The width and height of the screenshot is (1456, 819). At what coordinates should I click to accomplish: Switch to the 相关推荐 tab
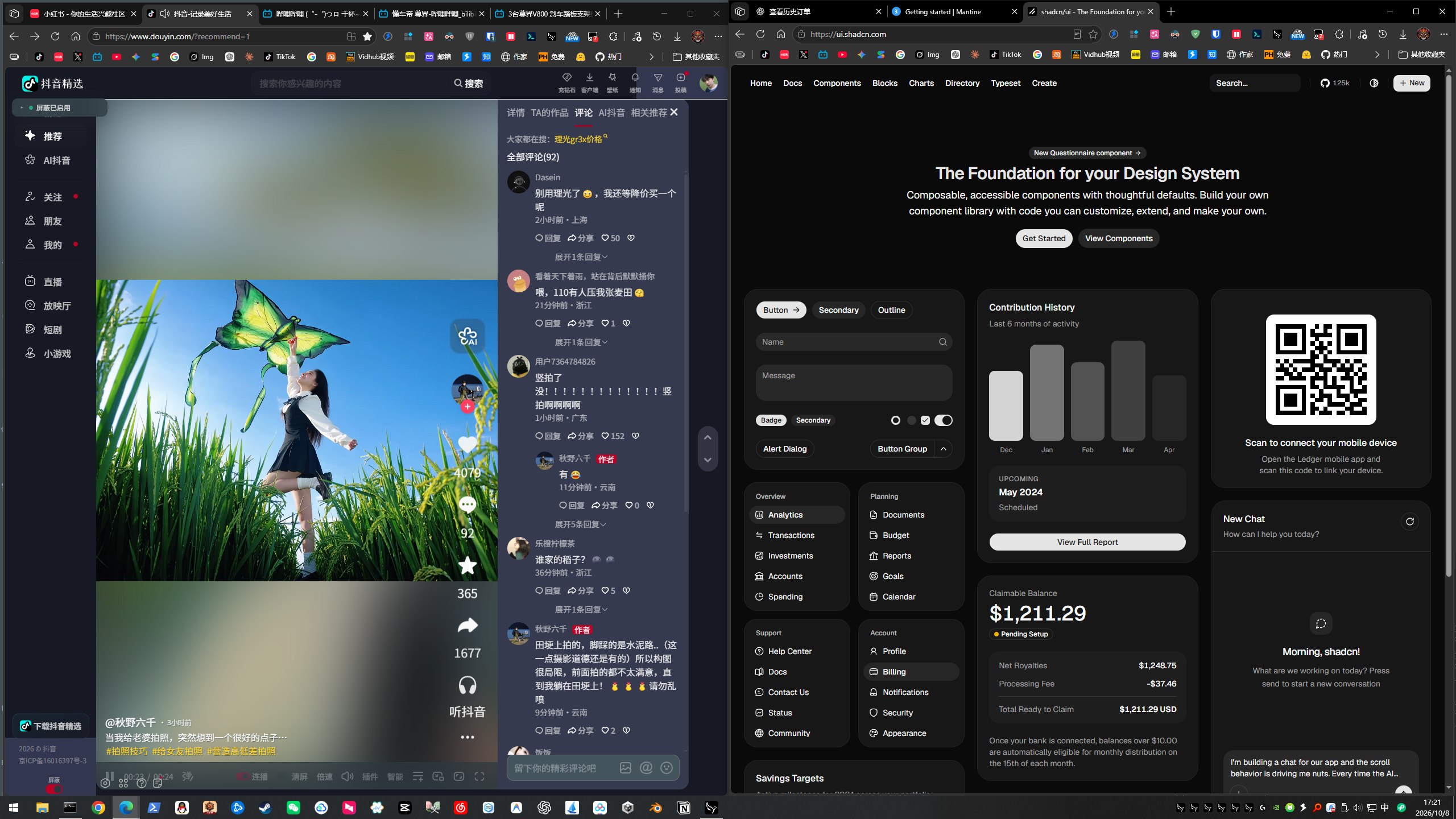[x=649, y=113]
